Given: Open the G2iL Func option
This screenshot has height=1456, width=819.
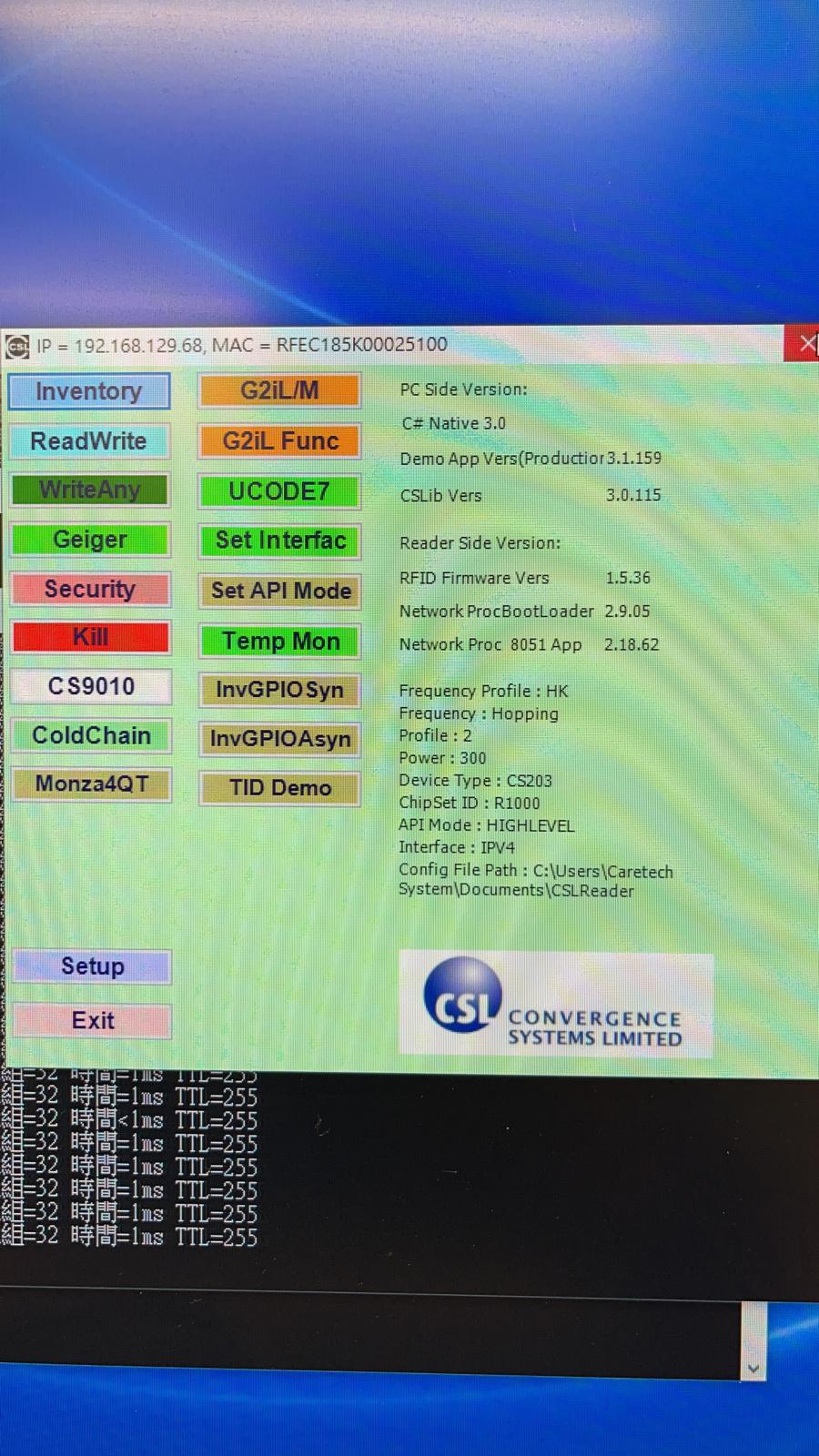Looking at the screenshot, I should pyautogui.click(x=279, y=441).
